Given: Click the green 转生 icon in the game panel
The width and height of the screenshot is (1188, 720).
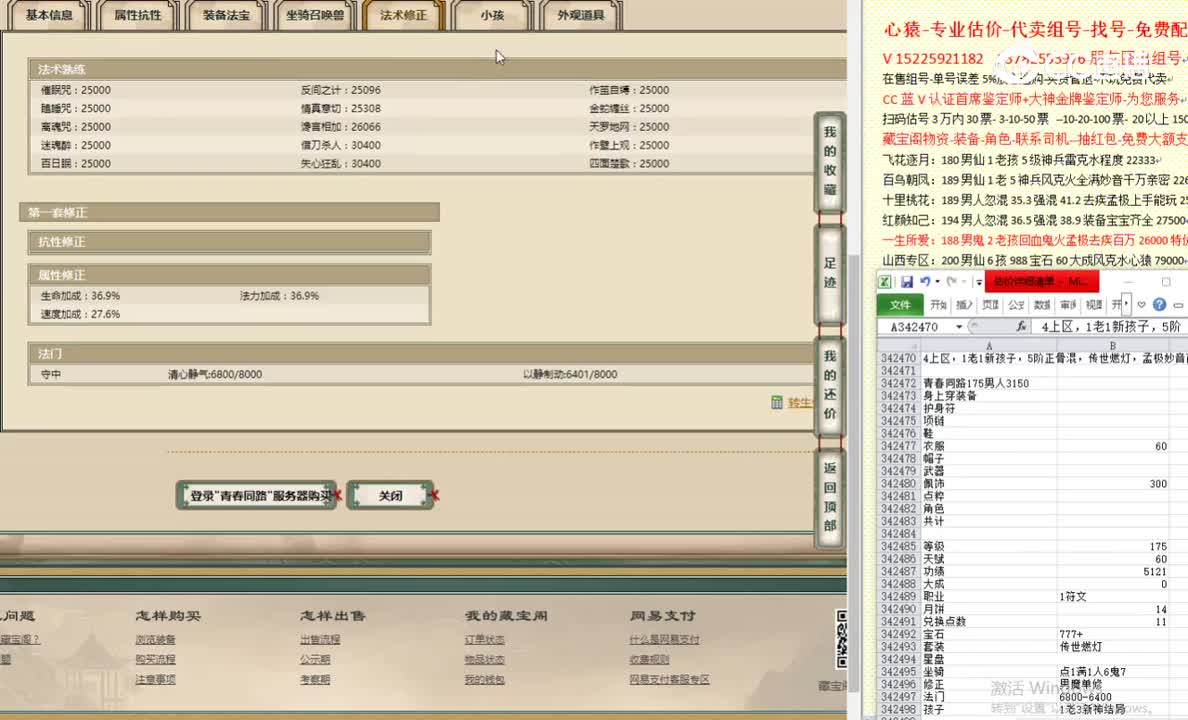Looking at the screenshot, I should click(x=776, y=399).
